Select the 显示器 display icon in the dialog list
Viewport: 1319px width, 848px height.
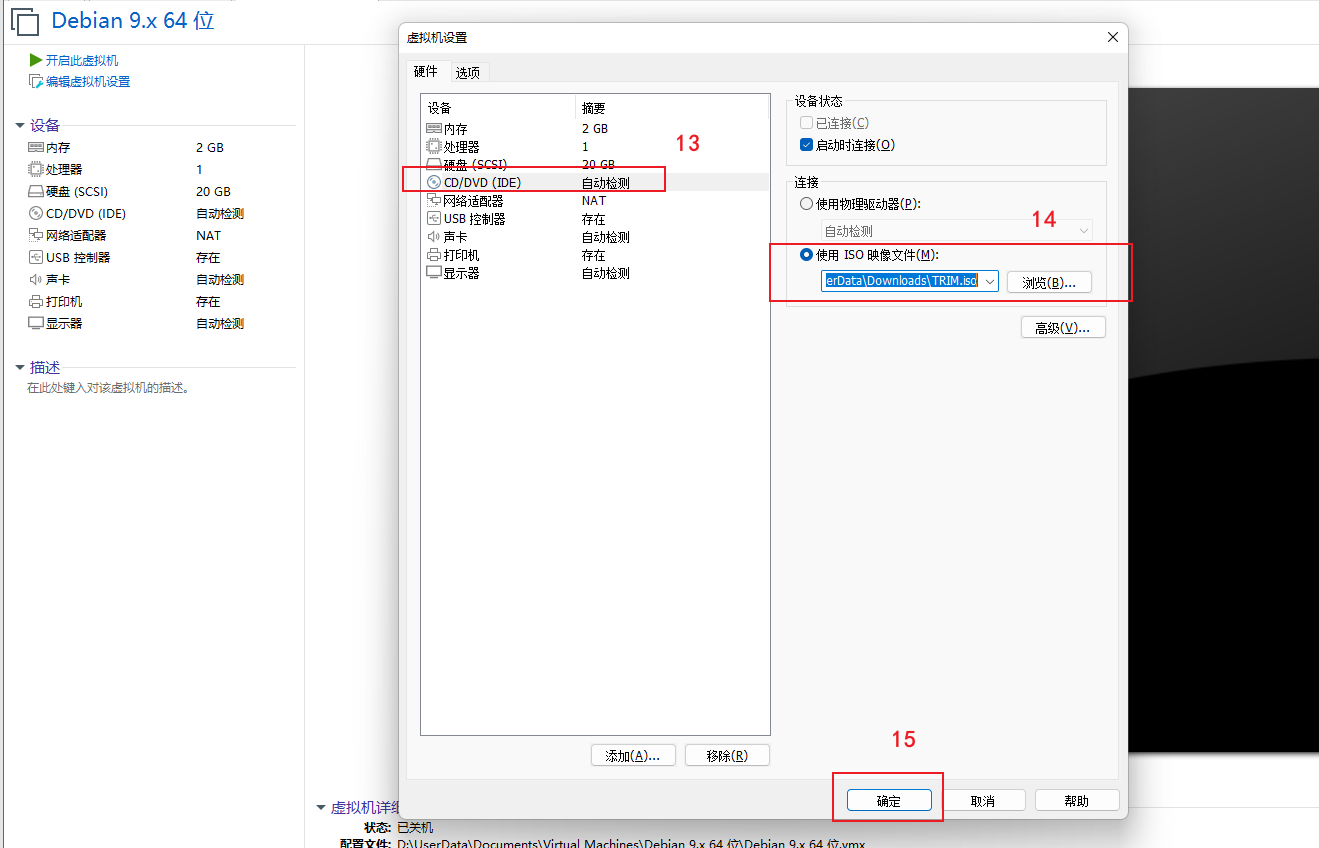tap(433, 273)
